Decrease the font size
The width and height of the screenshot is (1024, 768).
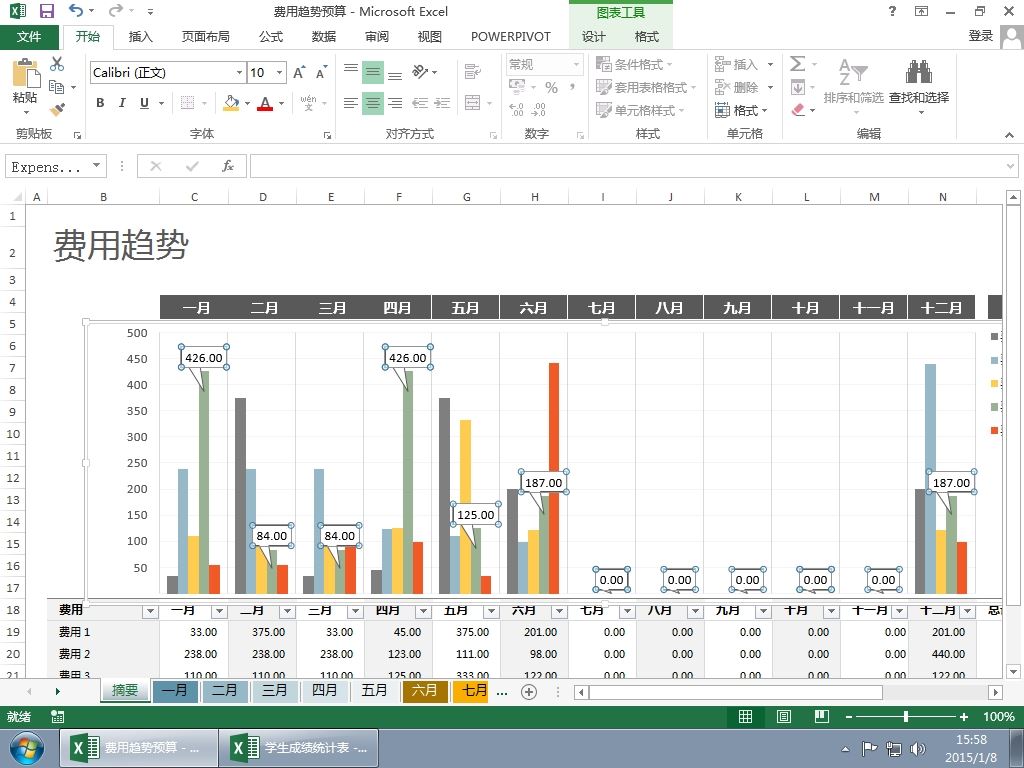point(320,72)
